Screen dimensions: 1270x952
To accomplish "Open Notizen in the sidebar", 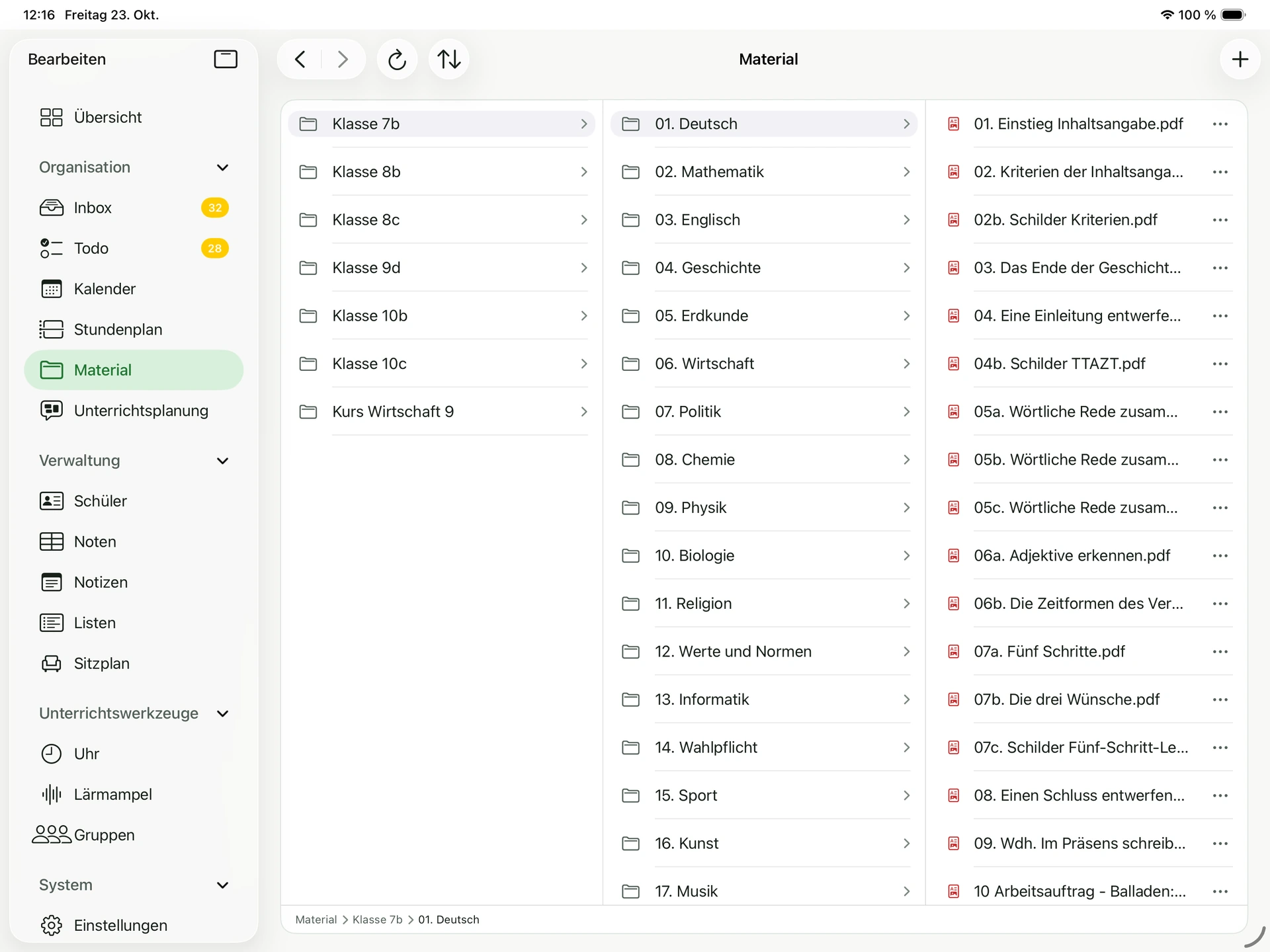I will (133, 582).
